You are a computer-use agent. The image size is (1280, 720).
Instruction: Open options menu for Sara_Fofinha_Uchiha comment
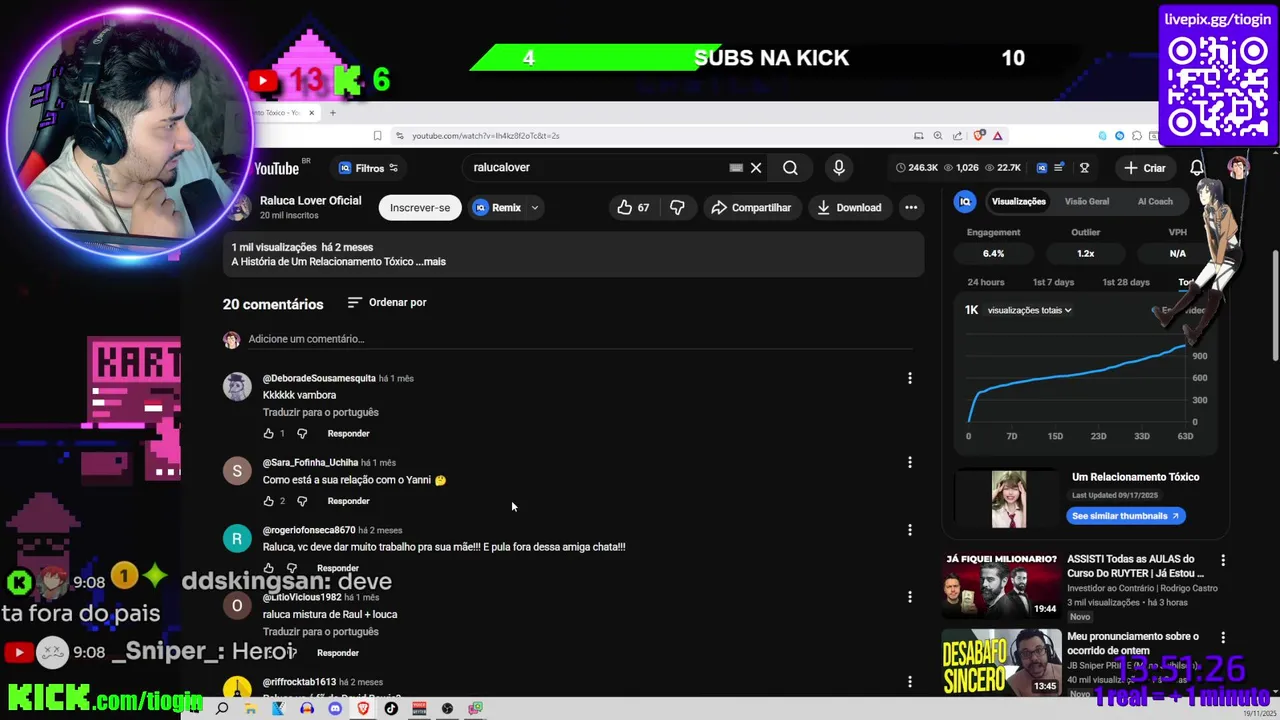click(909, 462)
